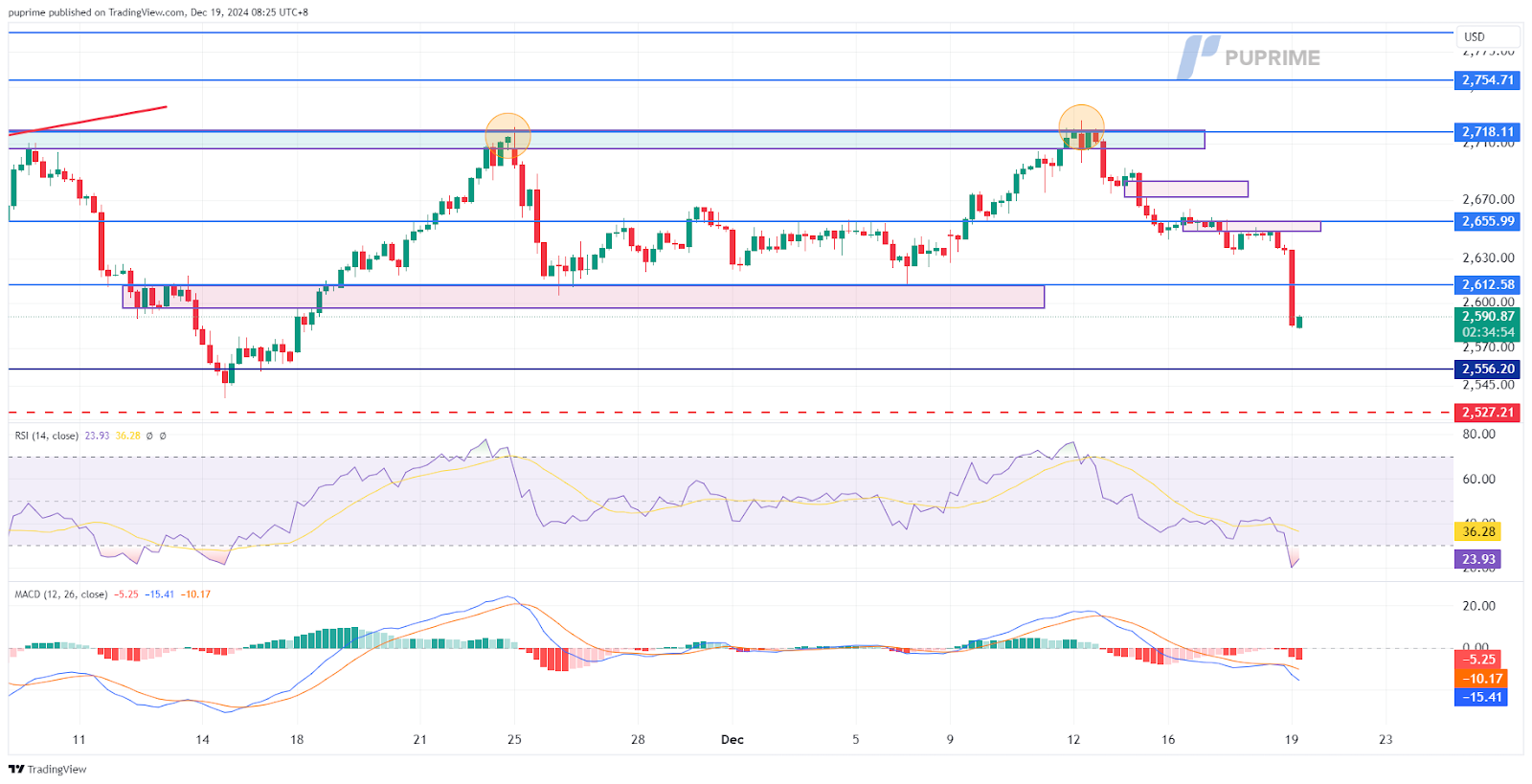1532x784 pixels.
Task: Click the MACD (12, 26, close) indicator title
Action: coord(60,594)
